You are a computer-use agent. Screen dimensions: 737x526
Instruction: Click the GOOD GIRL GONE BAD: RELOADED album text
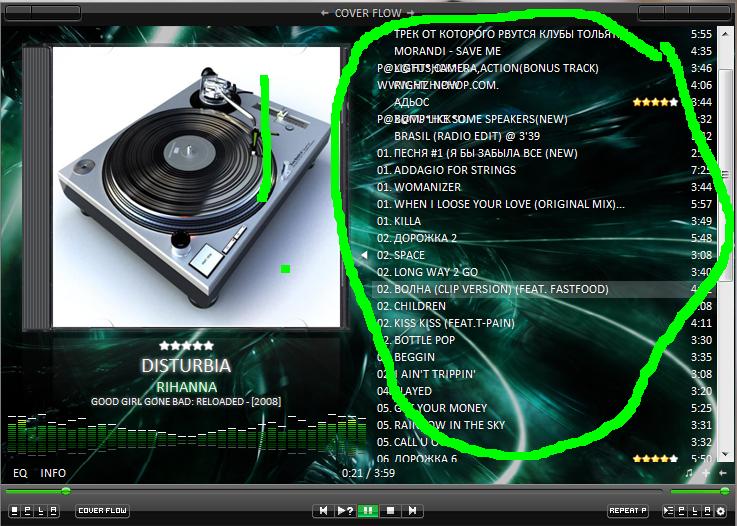point(186,402)
